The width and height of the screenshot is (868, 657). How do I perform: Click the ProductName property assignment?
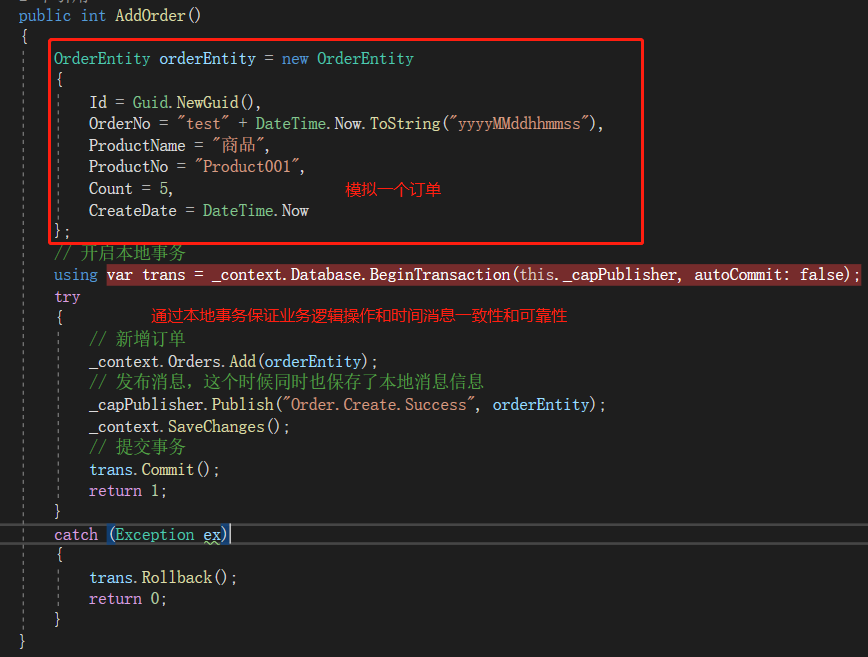point(179,145)
